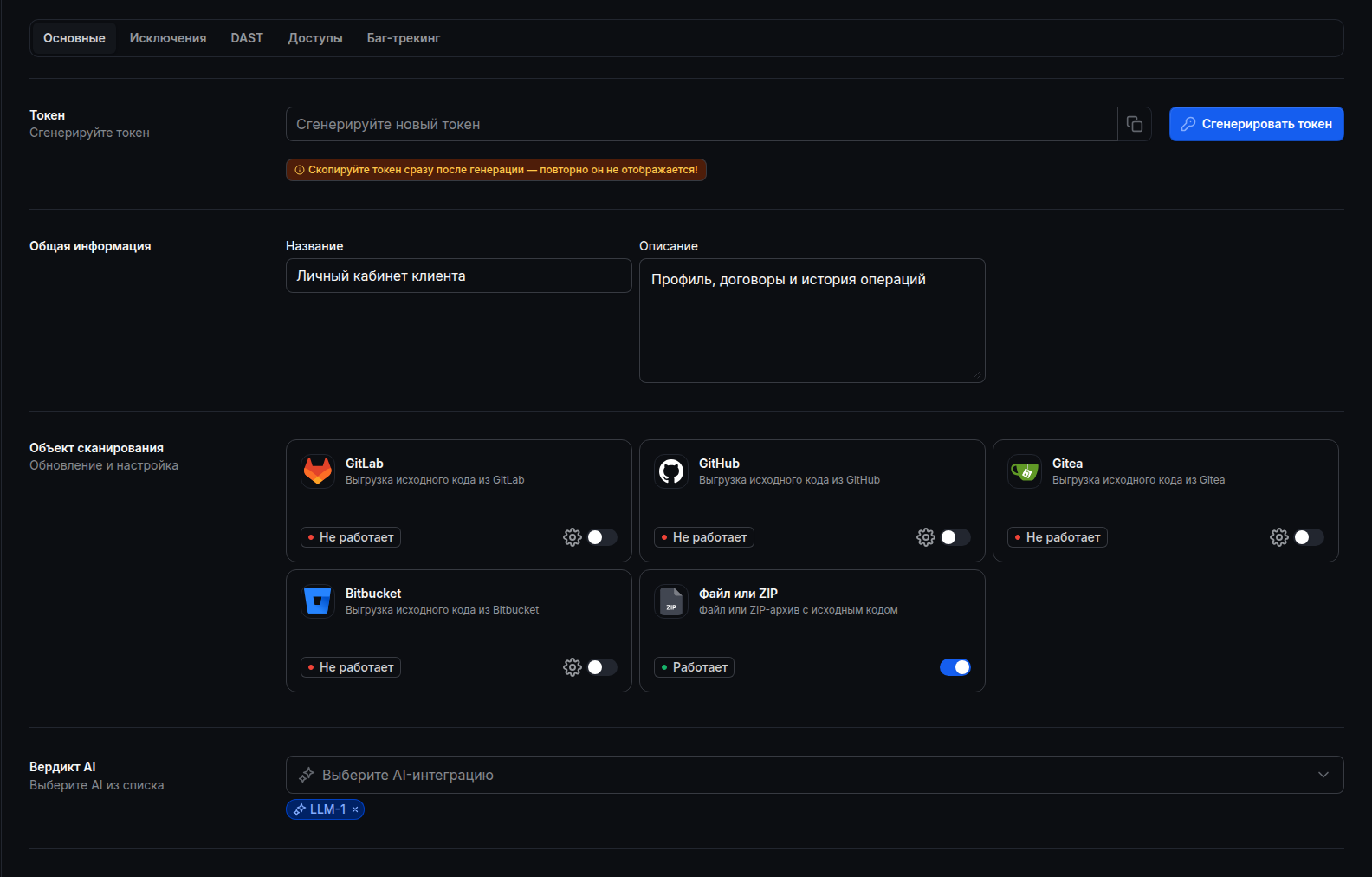The height and width of the screenshot is (877, 1372).
Task: Open GitLab settings gear
Action: coord(573,537)
